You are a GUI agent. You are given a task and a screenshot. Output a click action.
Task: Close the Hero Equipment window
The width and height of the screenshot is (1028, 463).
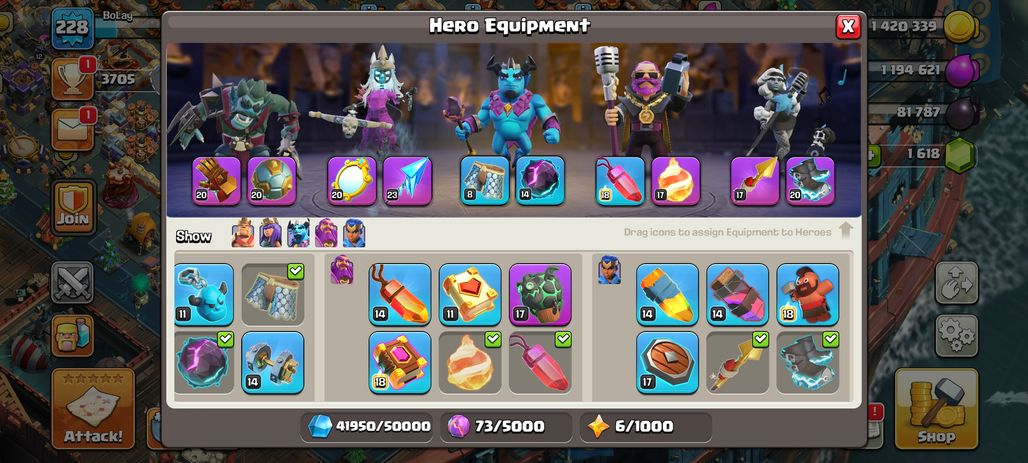[x=848, y=26]
